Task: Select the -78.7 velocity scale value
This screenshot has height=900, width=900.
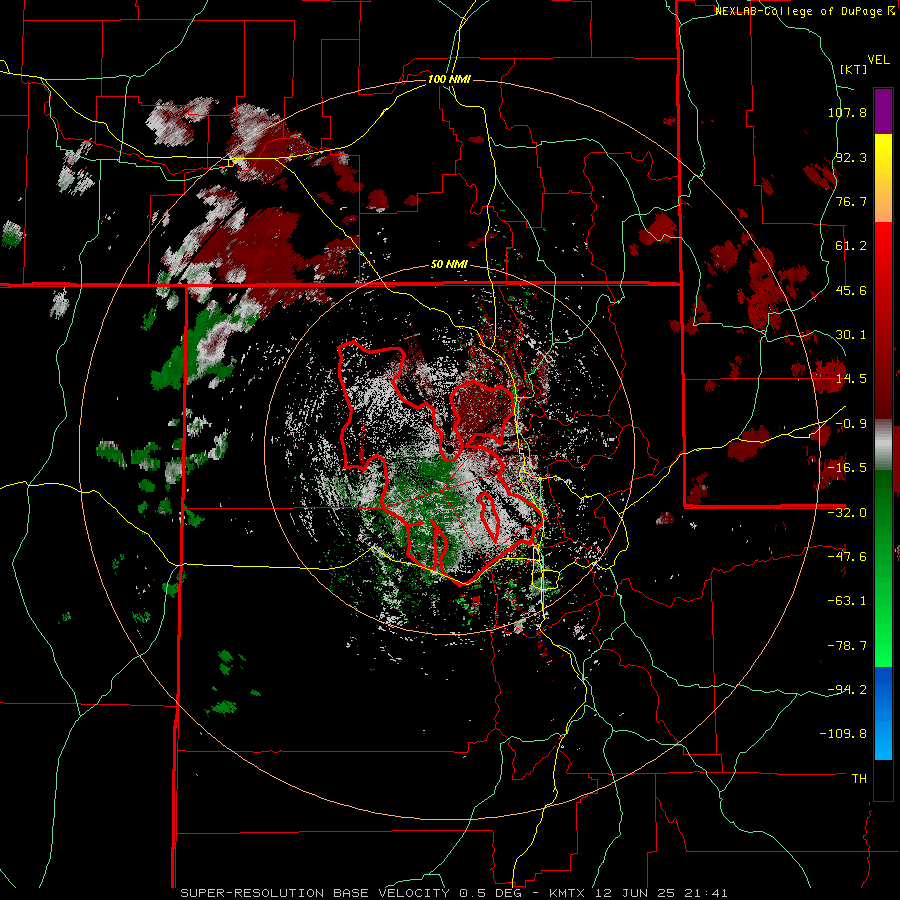Action: (847, 646)
